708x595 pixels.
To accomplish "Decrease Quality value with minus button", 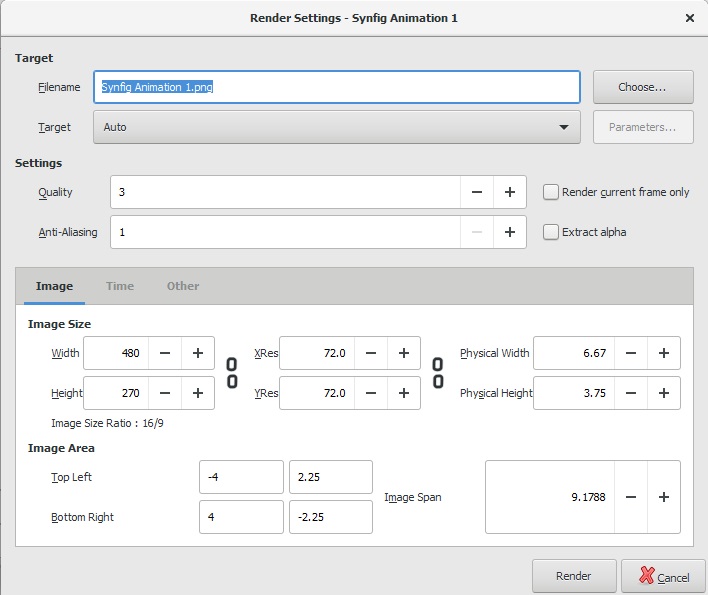I will tap(477, 192).
